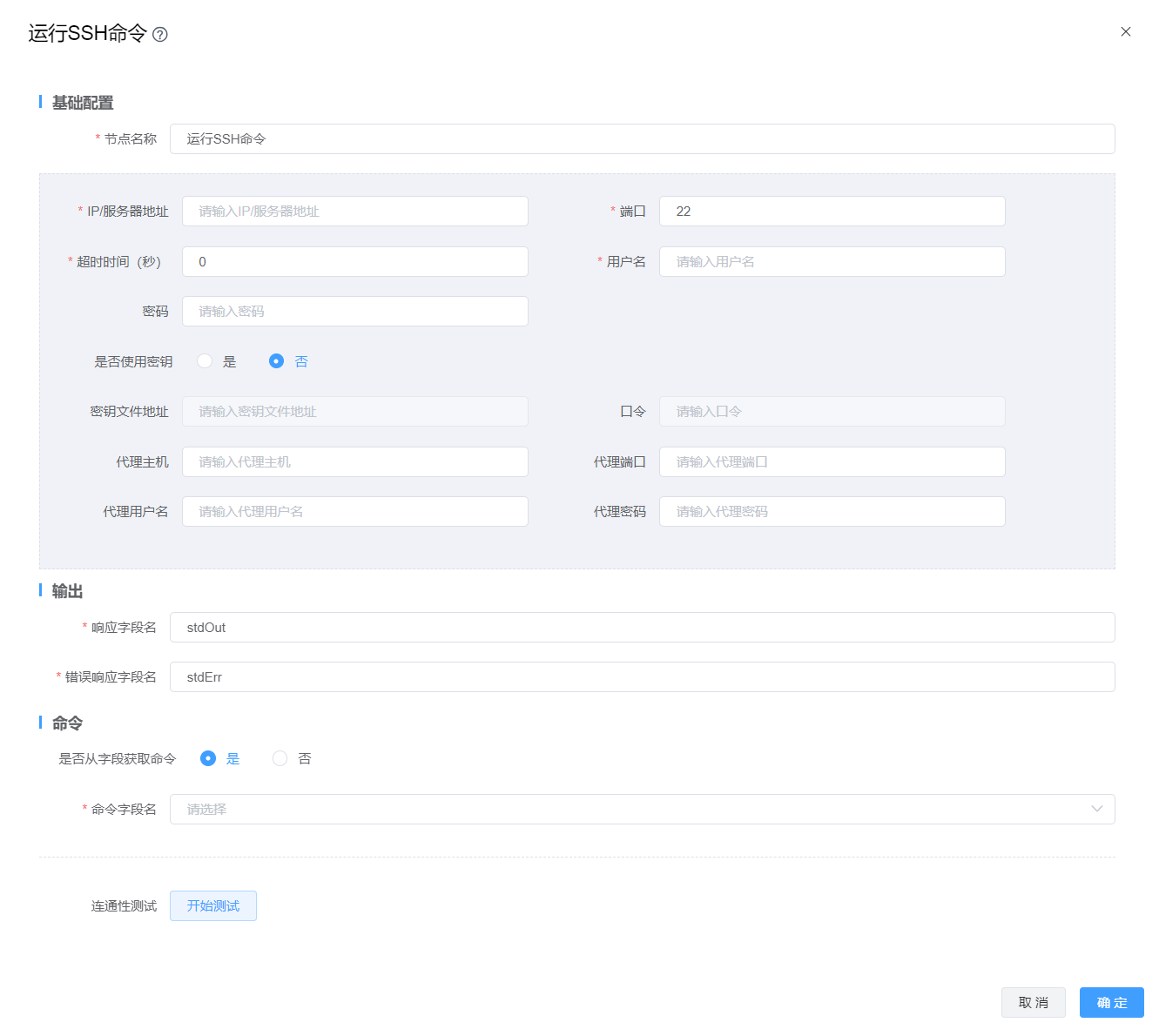This screenshot has width=1159, height=1036.
Task: Cancel with the 取消 button
Action: 1033,1003
